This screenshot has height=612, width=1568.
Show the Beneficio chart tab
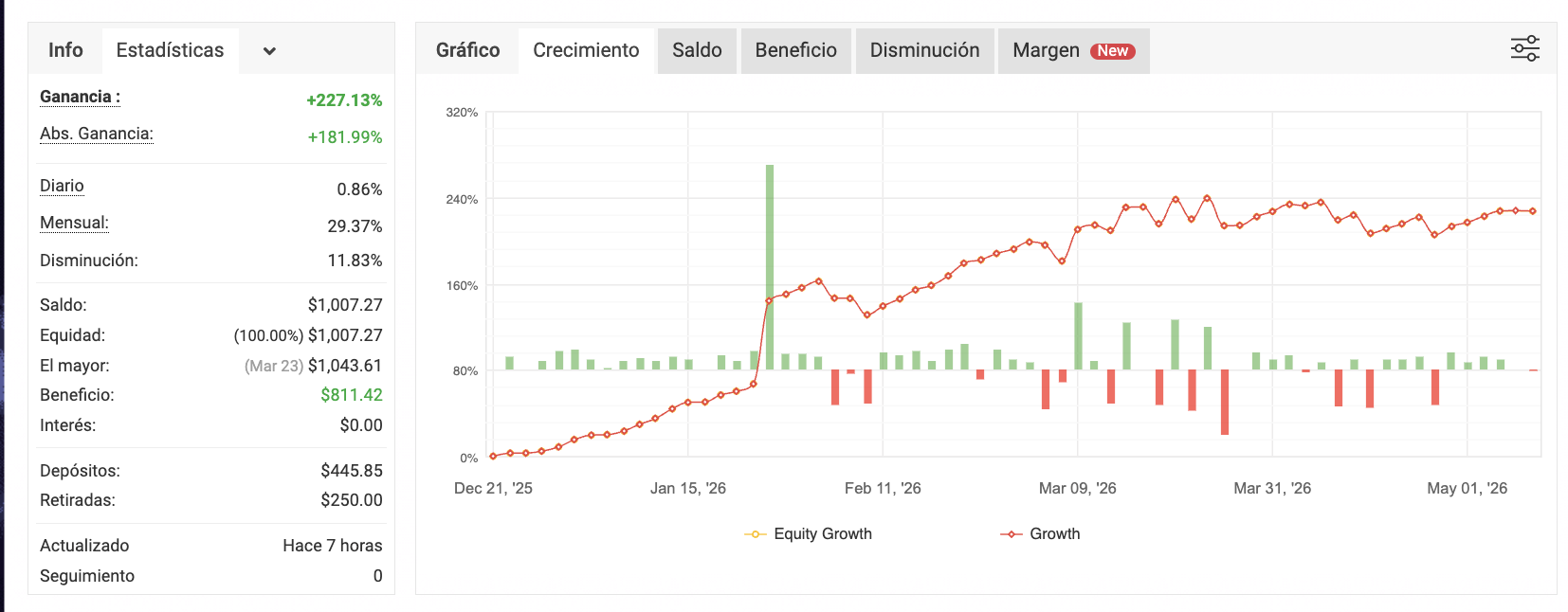point(795,50)
